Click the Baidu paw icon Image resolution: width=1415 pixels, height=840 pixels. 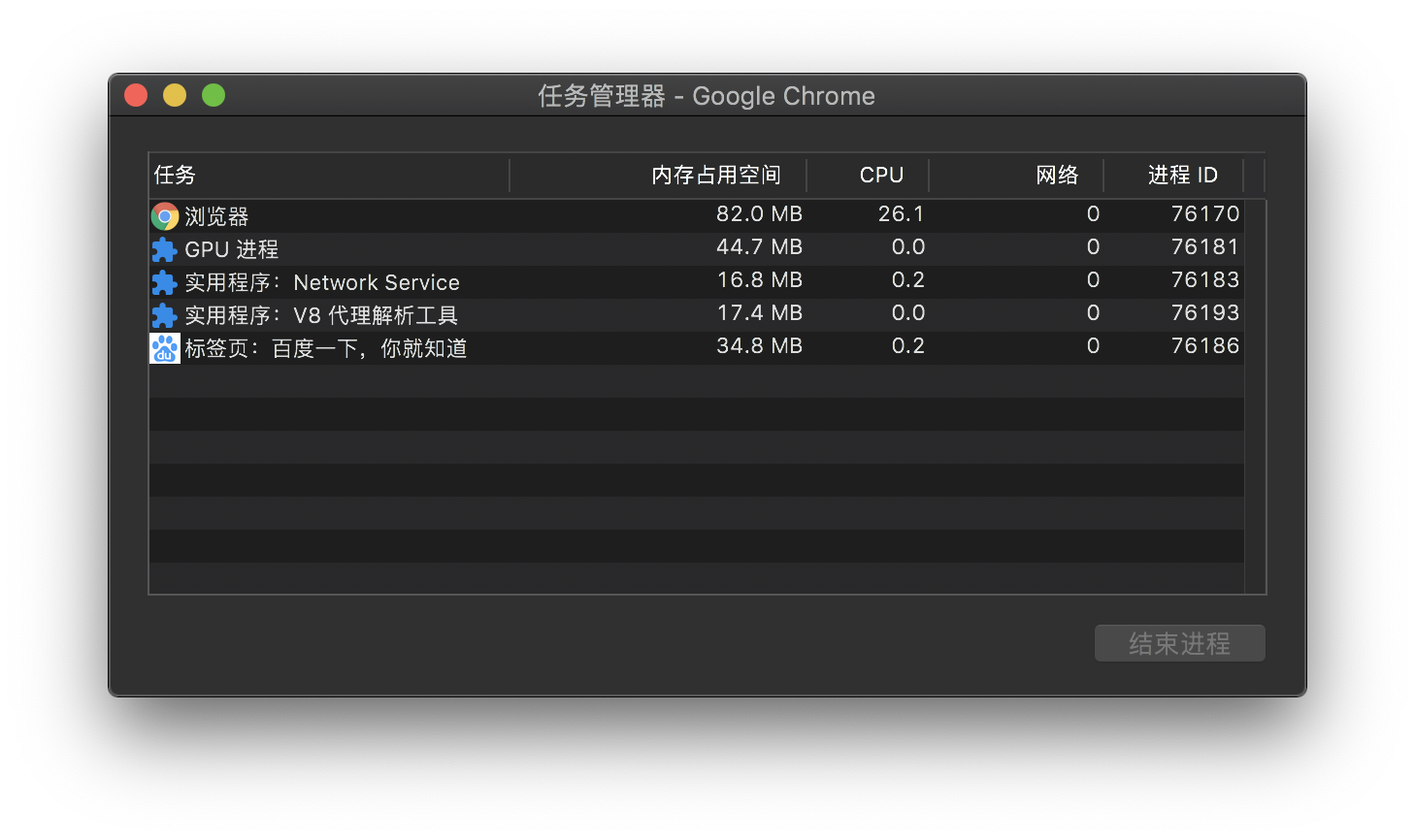[x=165, y=348]
